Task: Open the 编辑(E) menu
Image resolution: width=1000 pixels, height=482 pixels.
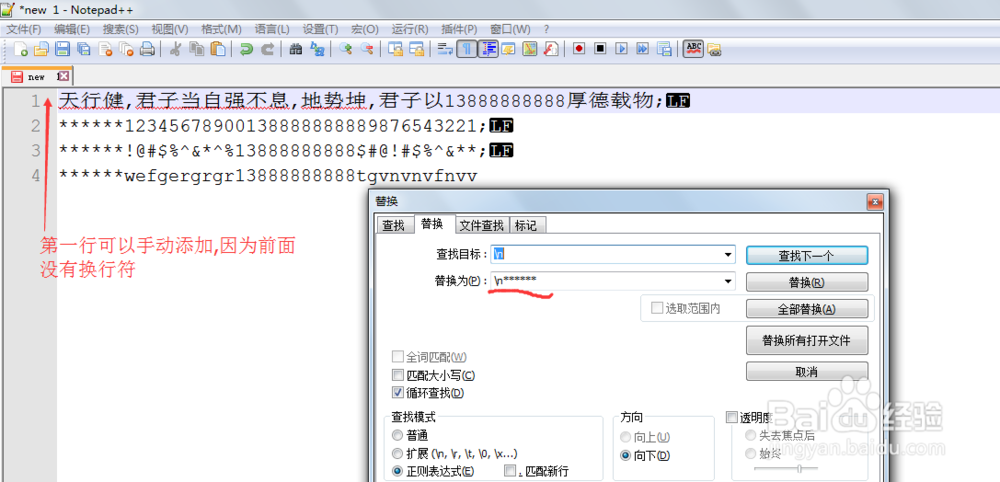Action: pyautogui.click(x=72, y=29)
